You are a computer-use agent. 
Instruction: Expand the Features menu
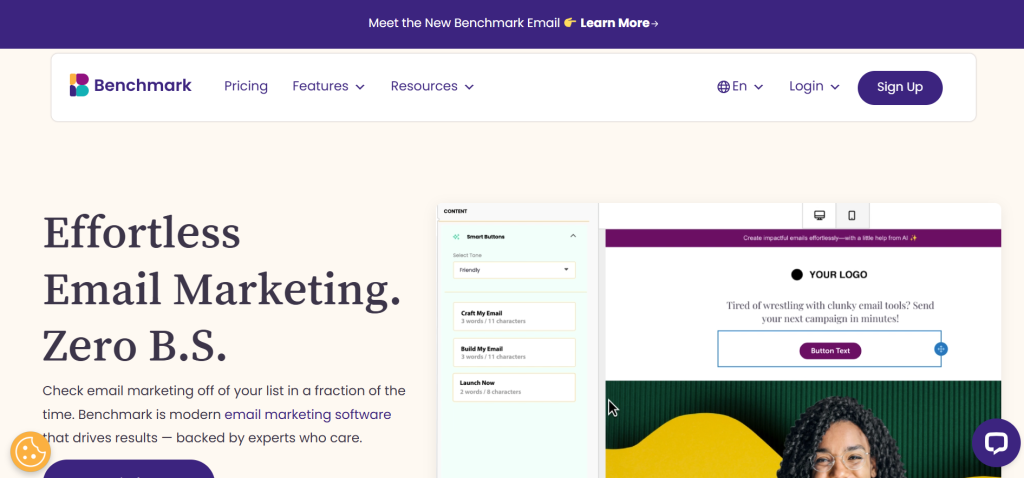pos(328,87)
